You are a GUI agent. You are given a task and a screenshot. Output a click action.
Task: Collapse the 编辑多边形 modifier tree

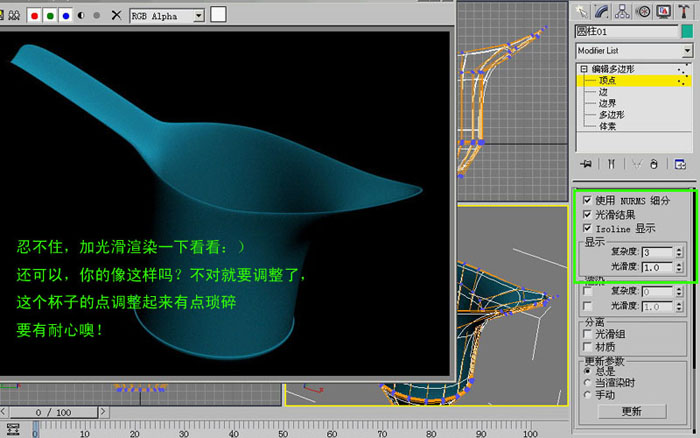coord(584,69)
